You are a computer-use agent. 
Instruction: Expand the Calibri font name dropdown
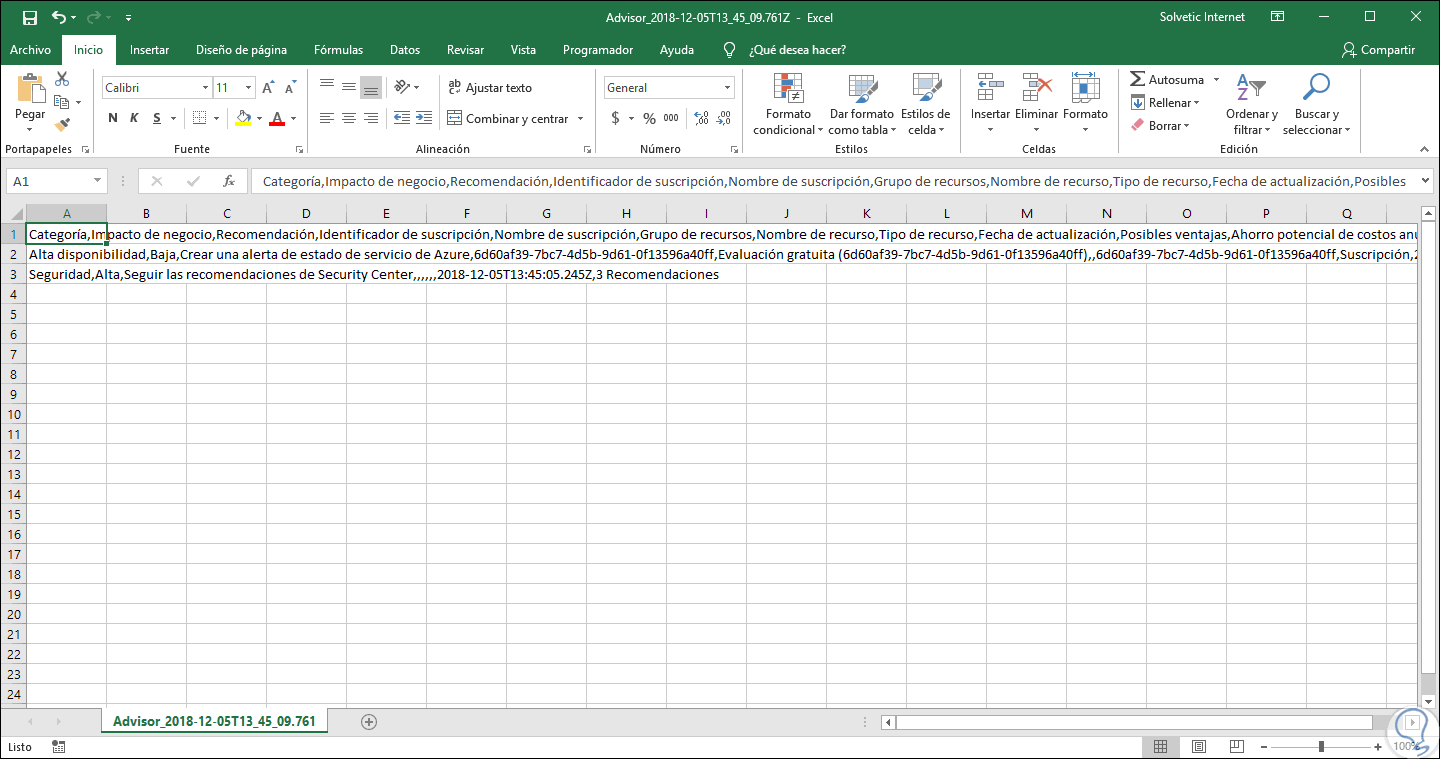pos(205,88)
